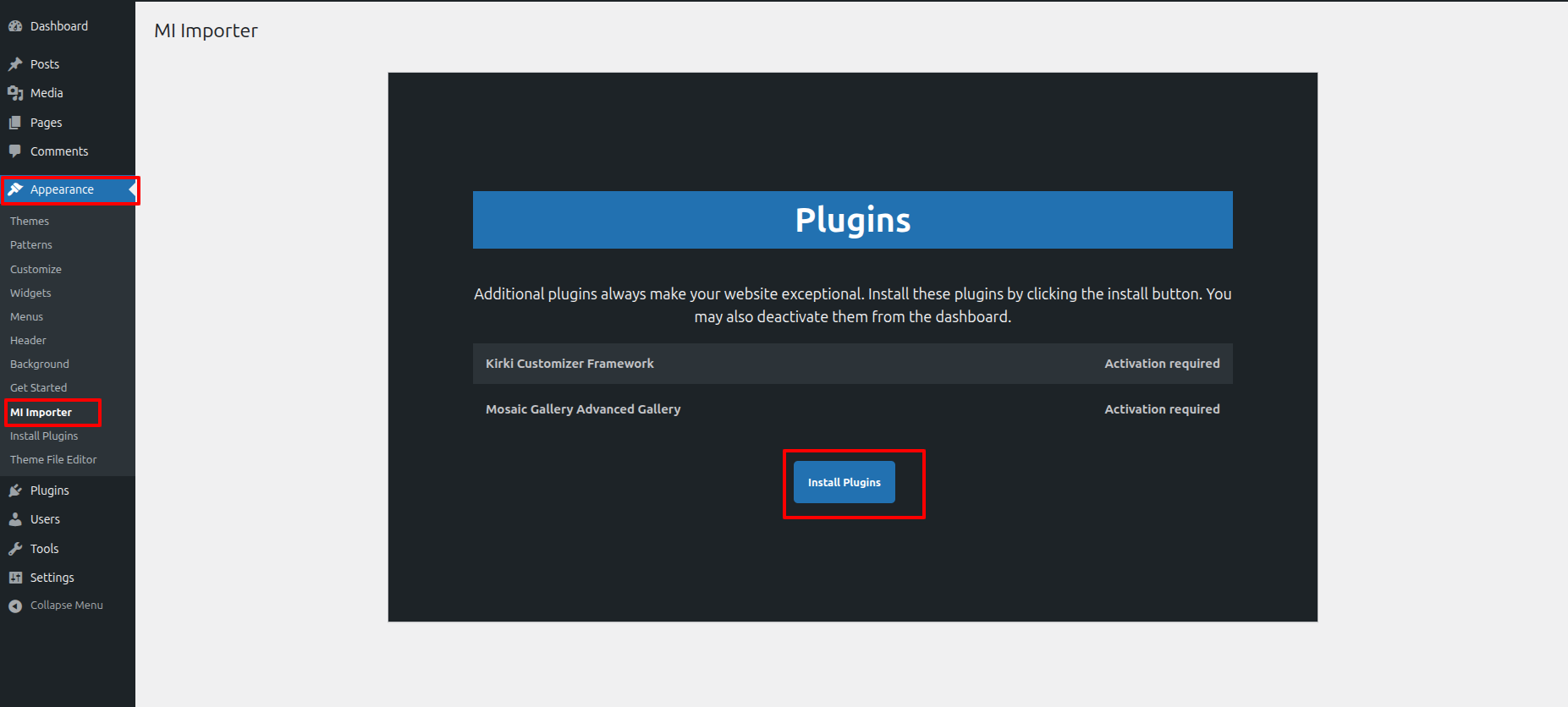Image resolution: width=1568 pixels, height=707 pixels.
Task: Click the Dashboard gauge icon
Action: [x=15, y=26]
